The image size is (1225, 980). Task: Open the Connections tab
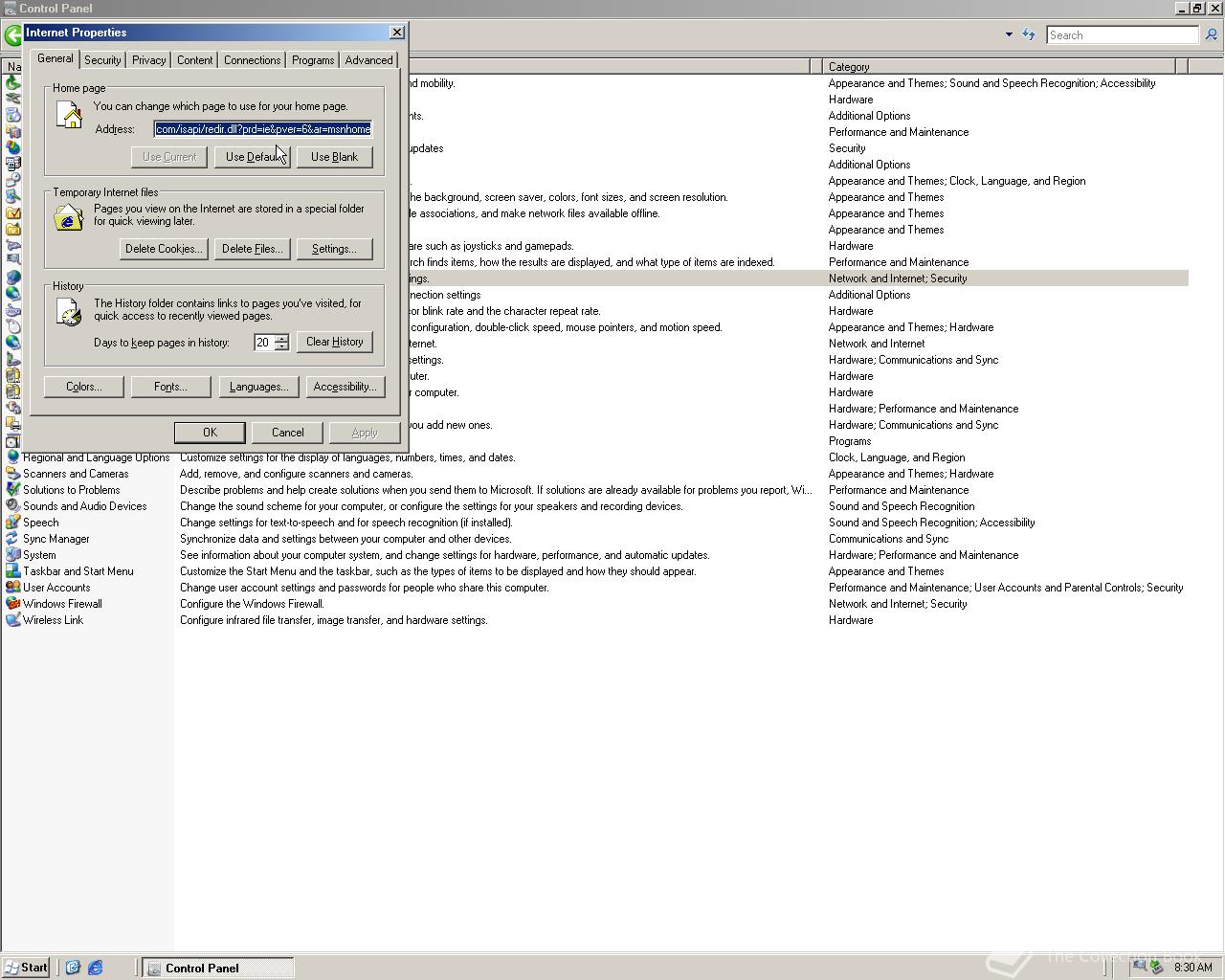[x=252, y=60]
